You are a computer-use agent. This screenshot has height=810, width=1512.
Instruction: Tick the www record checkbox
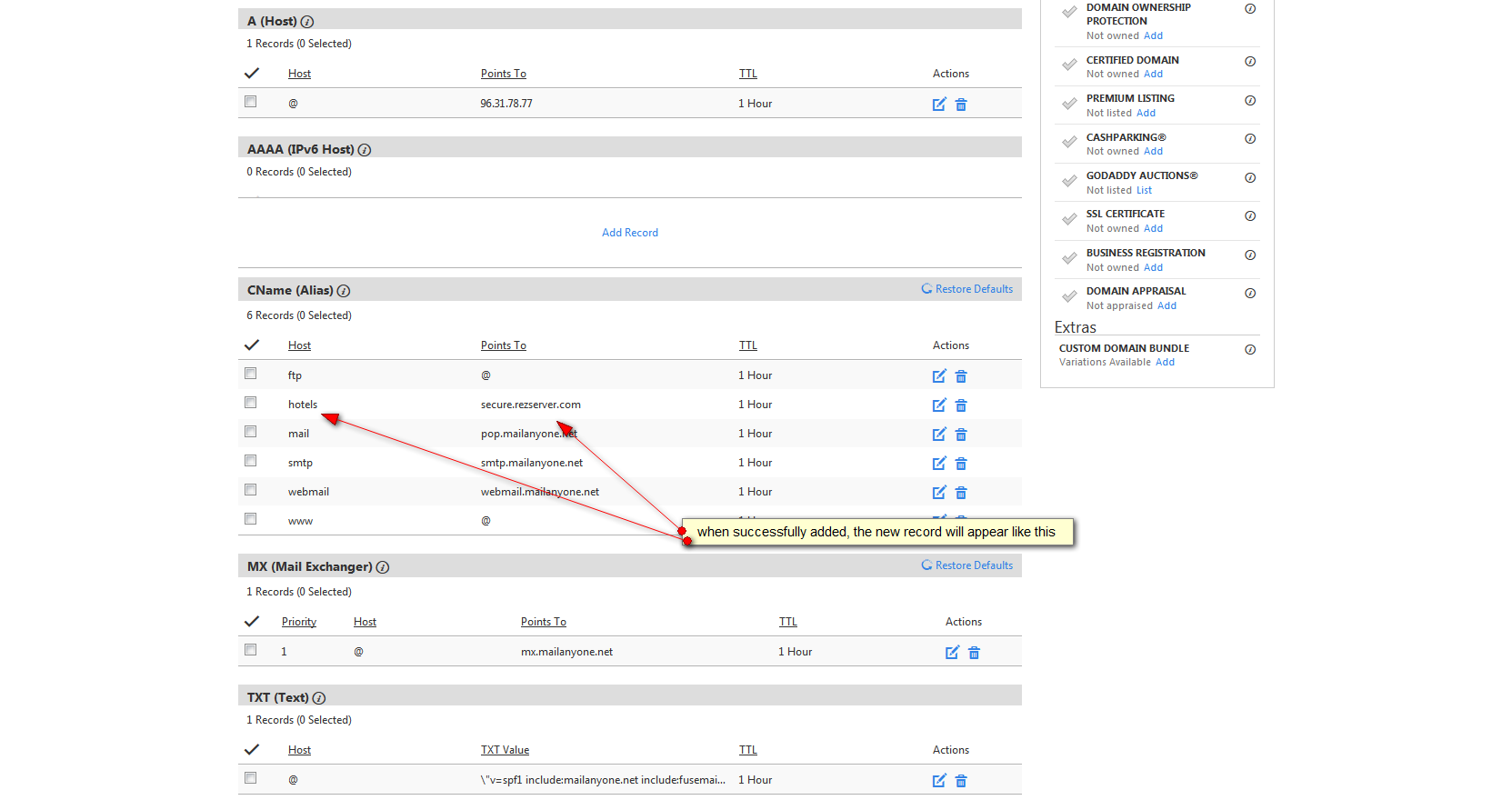251,519
